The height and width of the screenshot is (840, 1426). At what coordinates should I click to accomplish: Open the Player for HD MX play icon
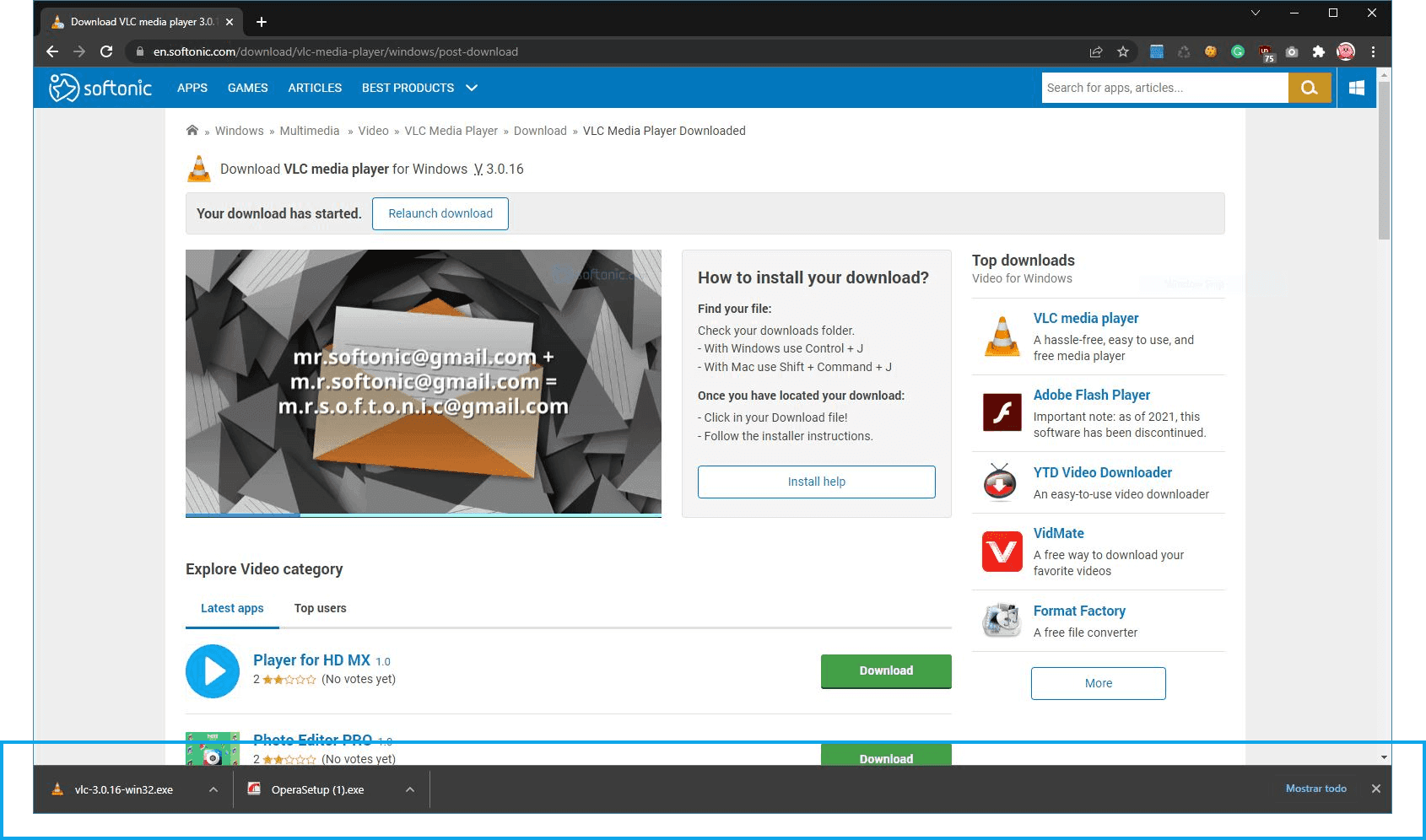213,671
